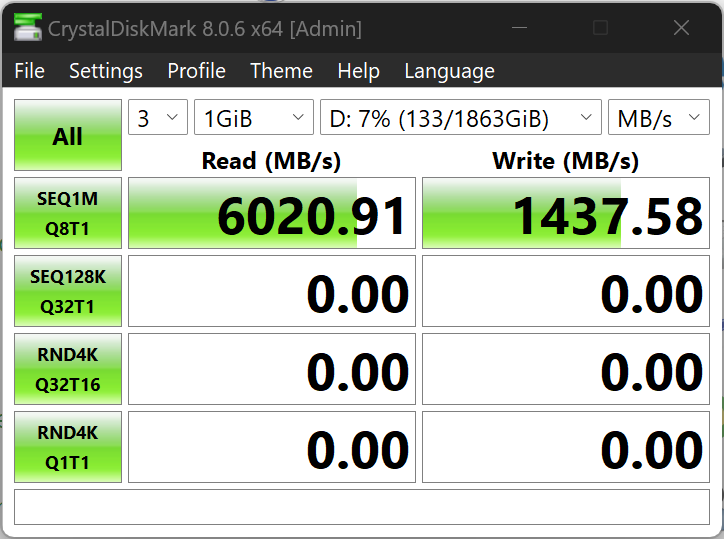Click the SEQ1M write result 1437.58
The height and width of the screenshot is (539, 724).
(x=566, y=214)
